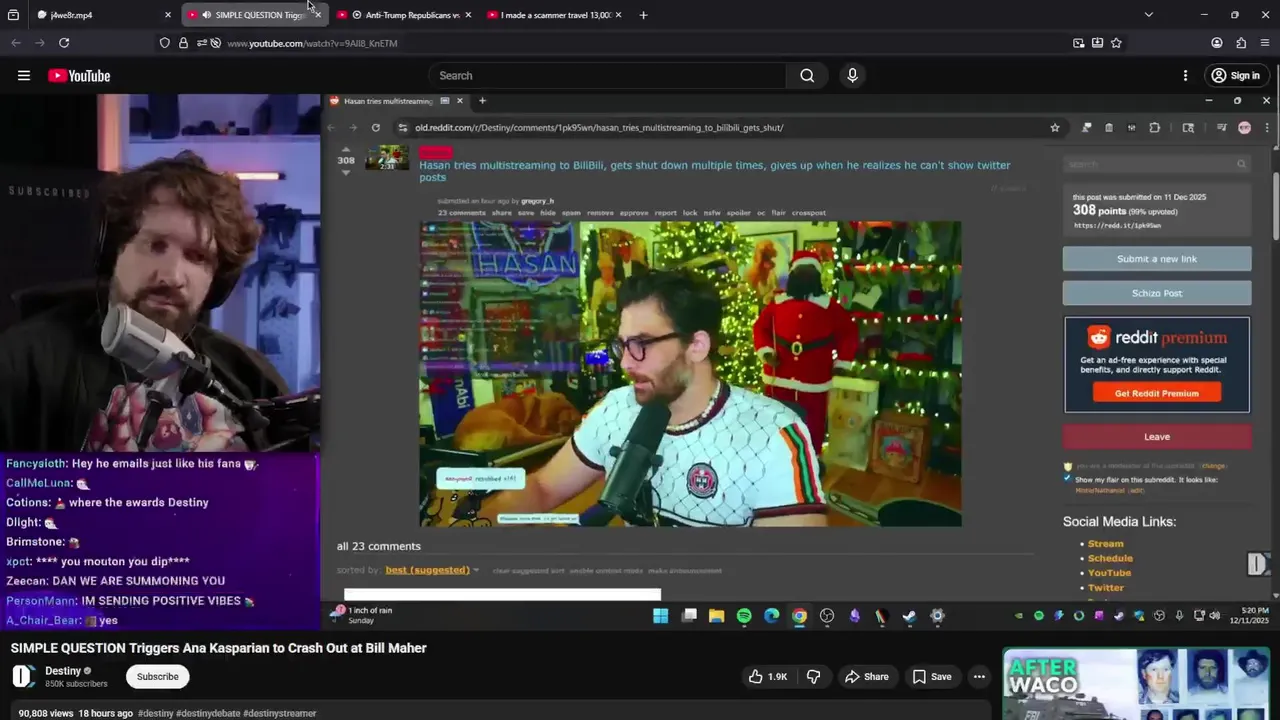
Task: Expand the best (suggested) sort dropdown
Action: click(x=432, y=570)
